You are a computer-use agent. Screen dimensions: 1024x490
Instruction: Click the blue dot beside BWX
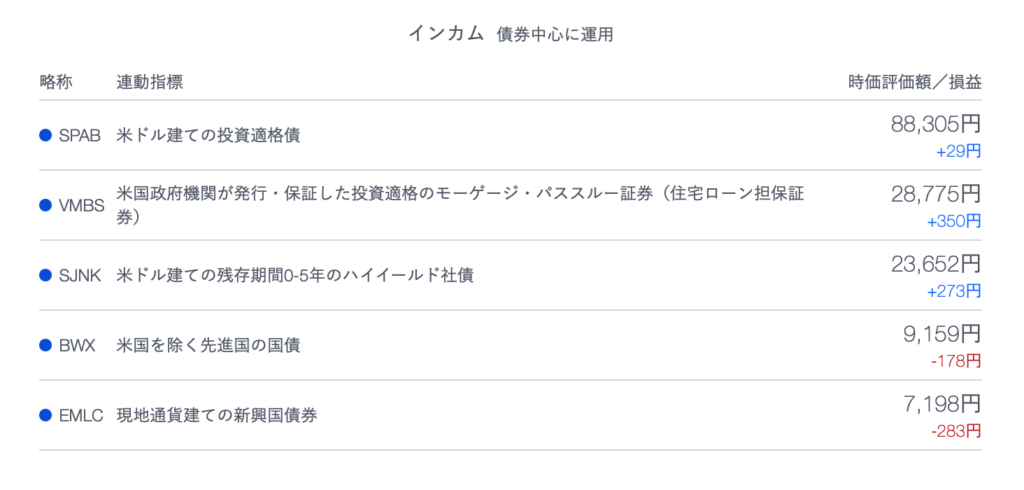tap(45, 345)
